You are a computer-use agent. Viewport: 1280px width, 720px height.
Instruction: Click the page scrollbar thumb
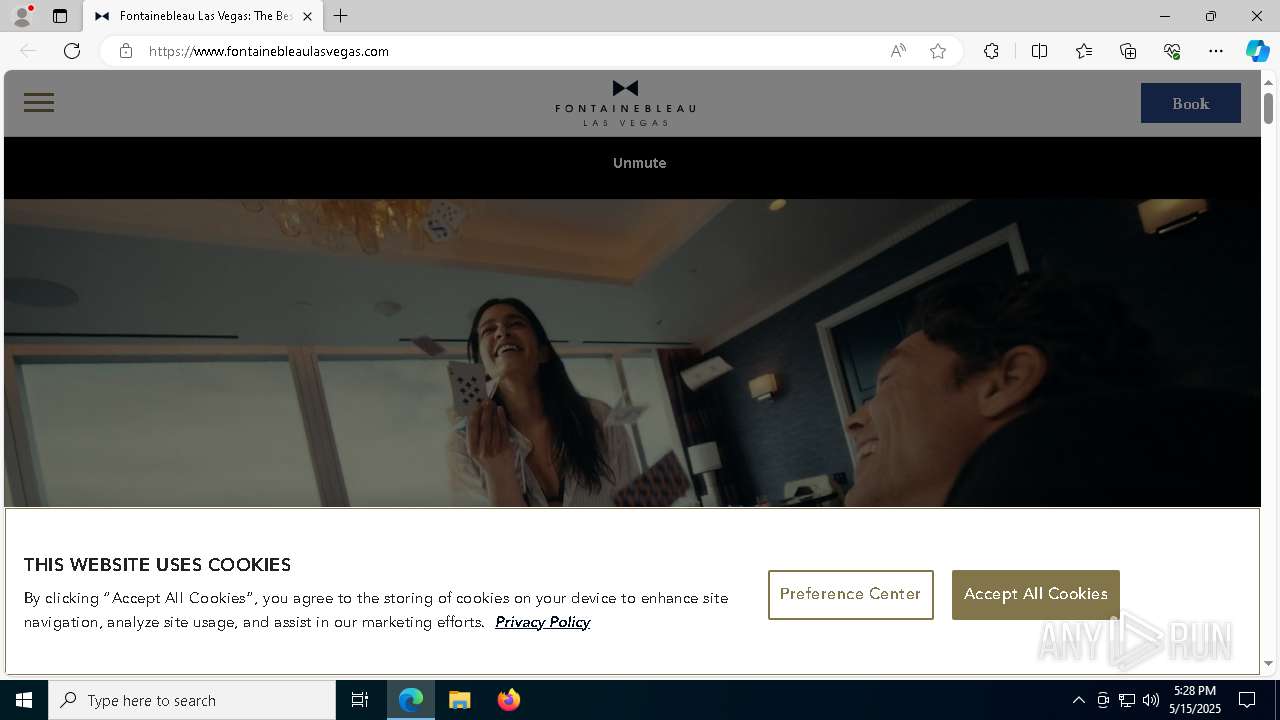coord(1269,108)
